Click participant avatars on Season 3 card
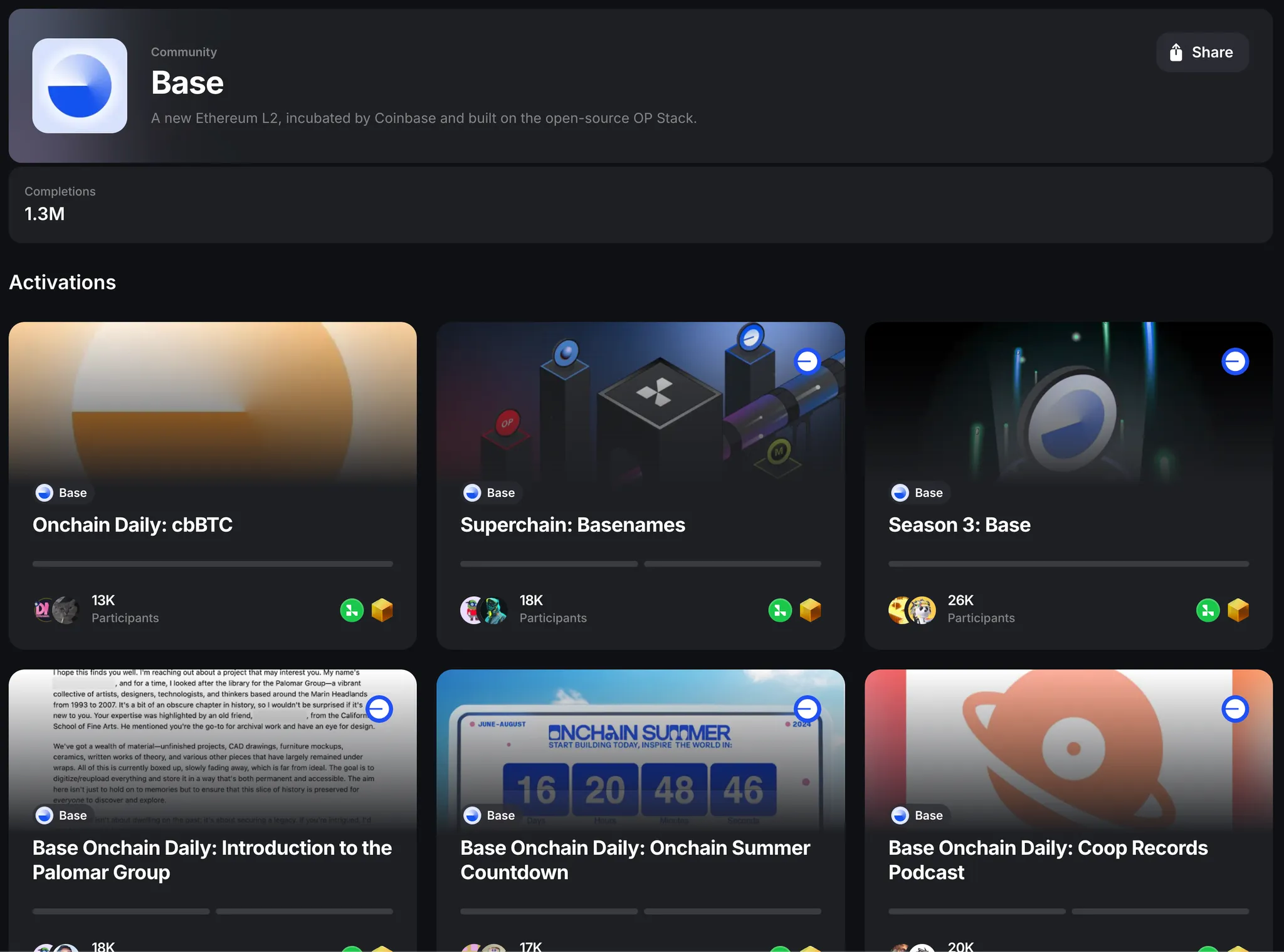The image size is (1284, 952). click(x=912, y=610)
